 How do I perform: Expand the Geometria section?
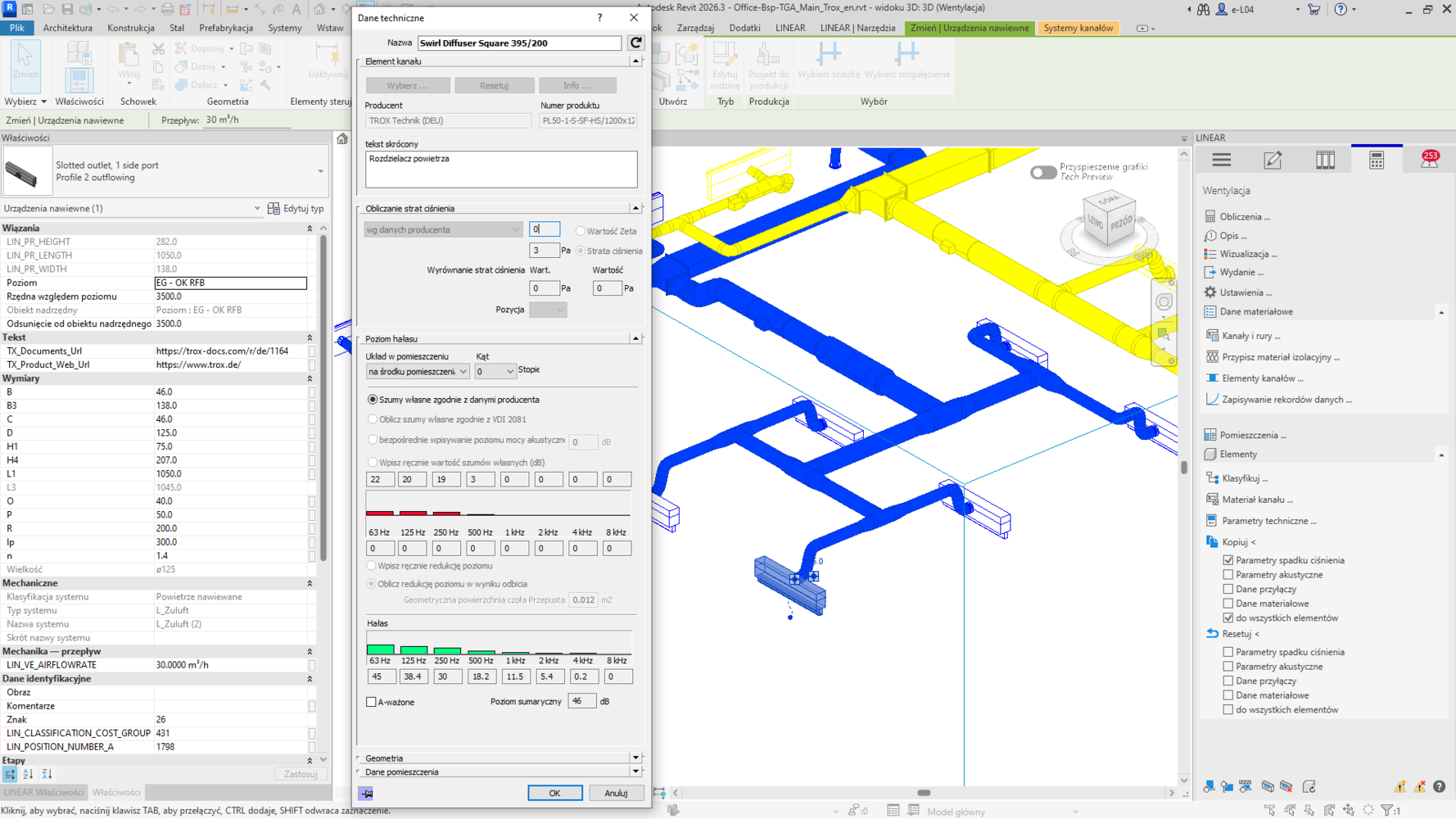click(635, 758)
